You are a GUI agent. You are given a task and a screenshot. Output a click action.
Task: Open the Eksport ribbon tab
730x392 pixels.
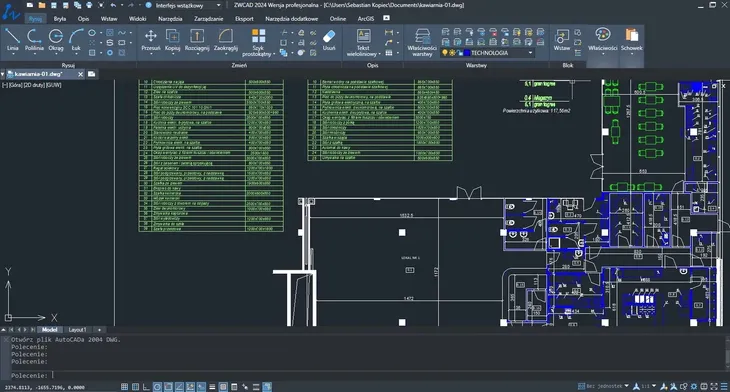coord(244,19)
